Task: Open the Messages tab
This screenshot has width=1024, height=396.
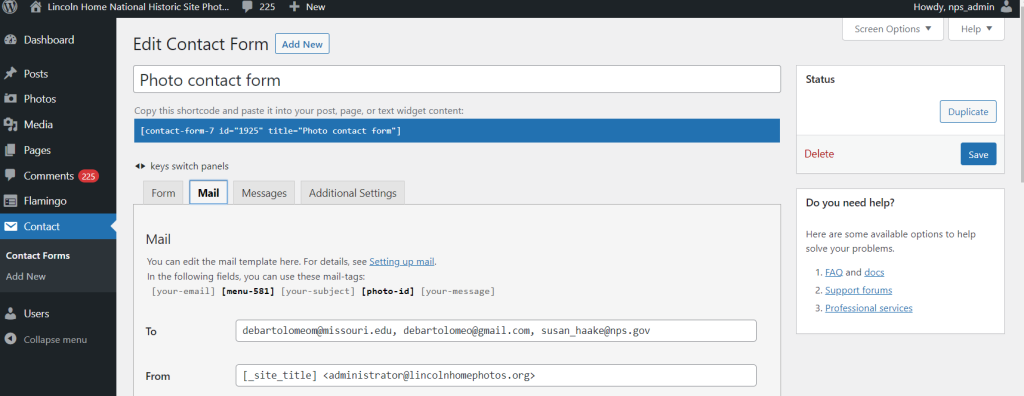Action: coord(264,193)
